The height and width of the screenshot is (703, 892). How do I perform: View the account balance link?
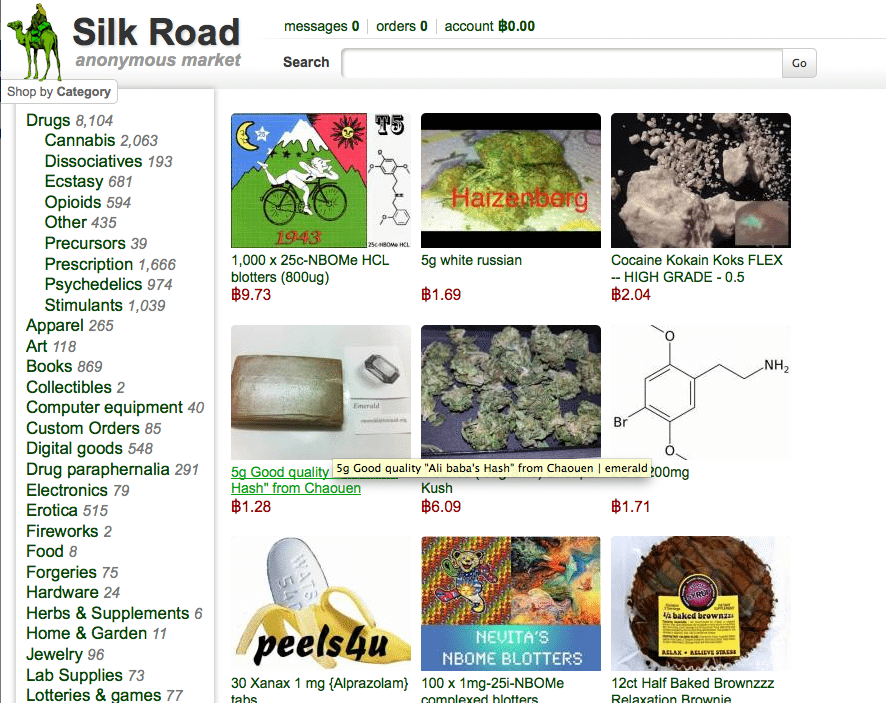[489, 26]
